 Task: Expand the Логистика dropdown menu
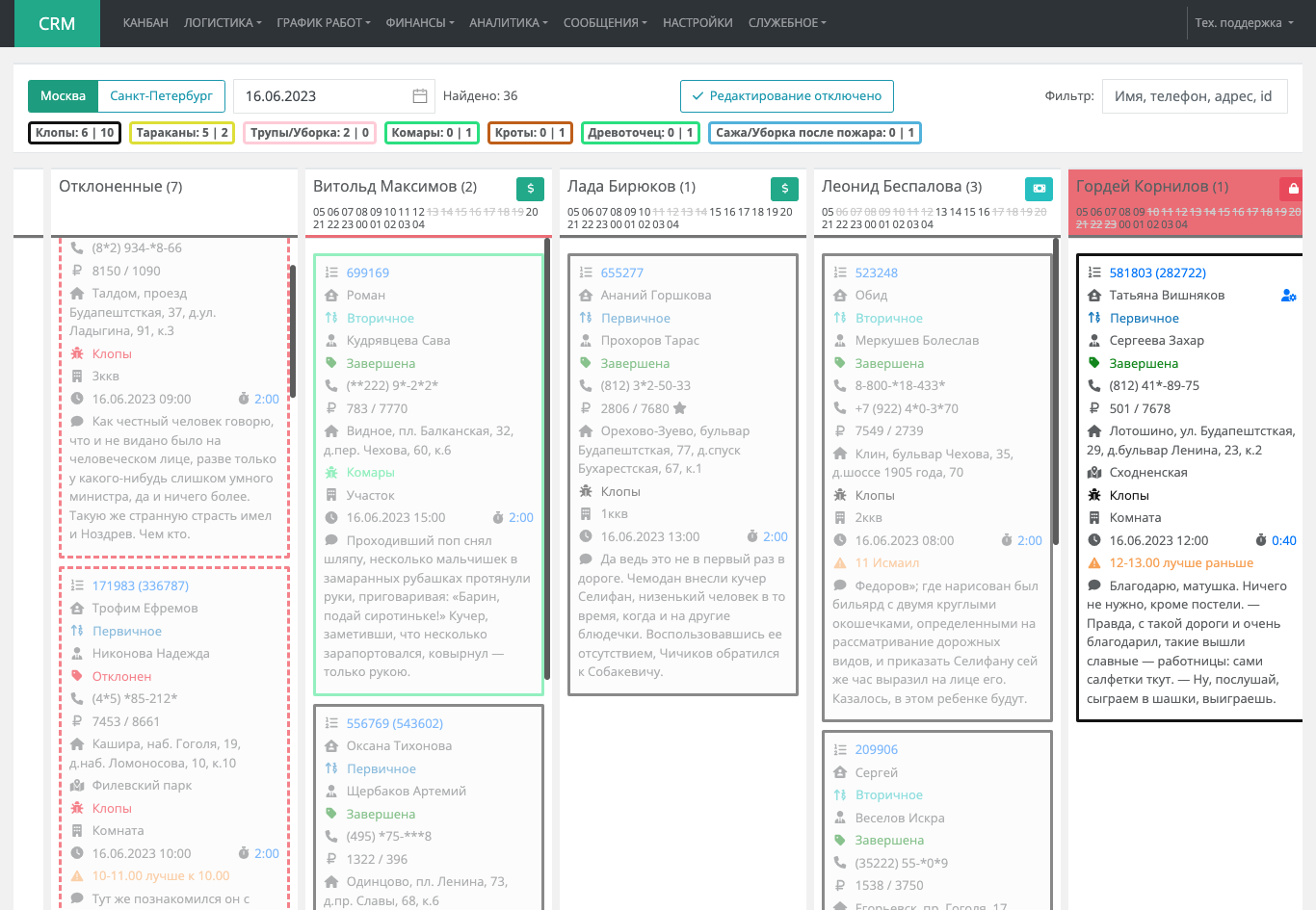pyautogui.click(x=223, y=23)
